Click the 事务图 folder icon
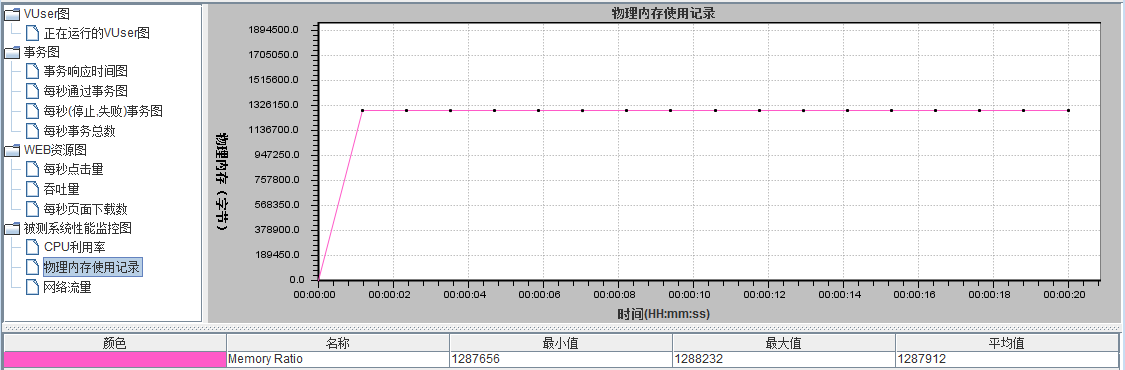This screenshot has width=1125, height=370. (x=12, y=52)
